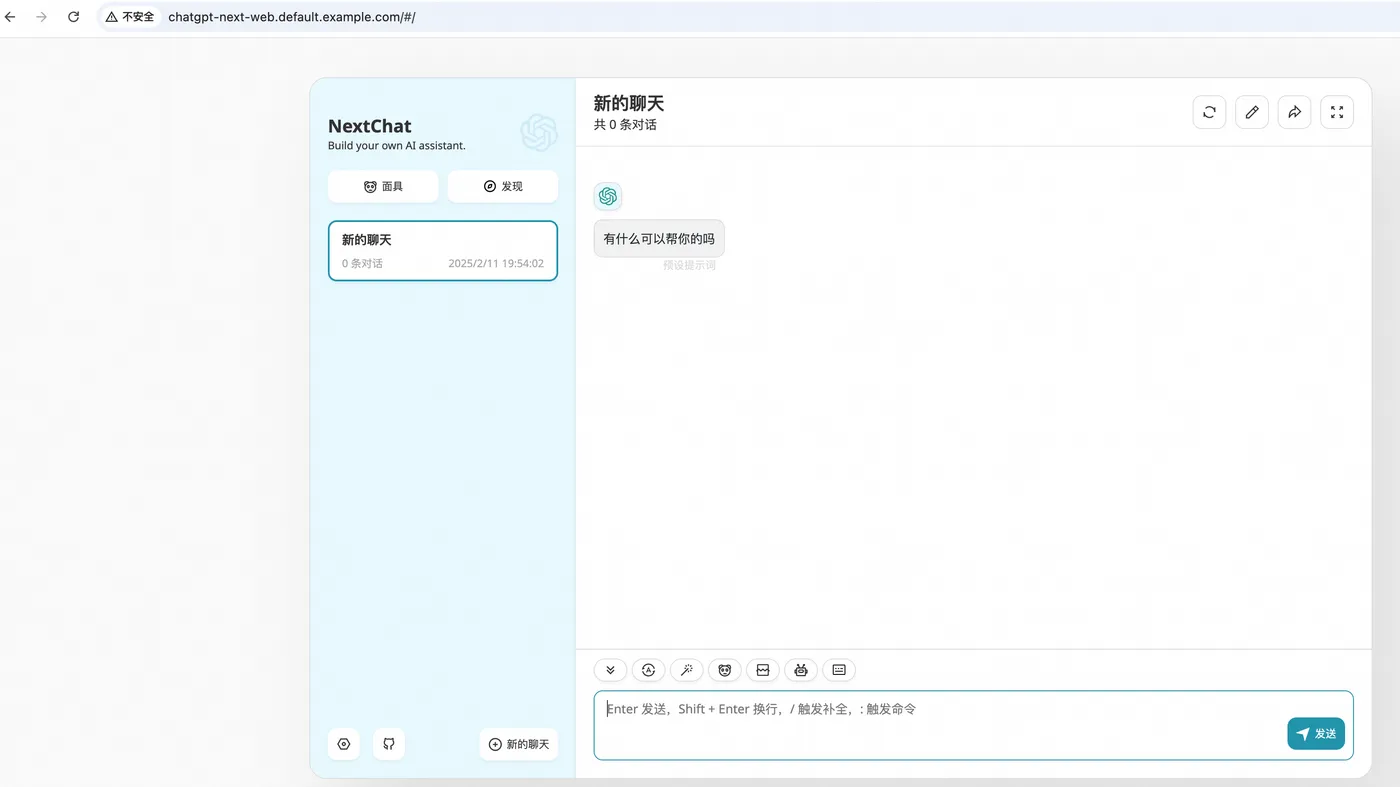The height and width of the screenshot is (787, 1400).
Task: Click the 不安全 site security warning
Action: point(130,17)
